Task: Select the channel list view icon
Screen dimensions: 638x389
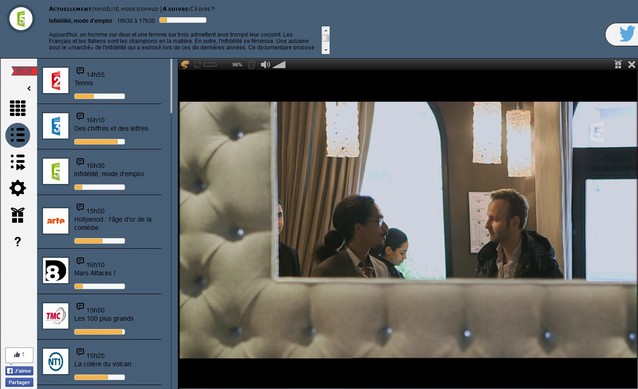Action: pos(18,135)
